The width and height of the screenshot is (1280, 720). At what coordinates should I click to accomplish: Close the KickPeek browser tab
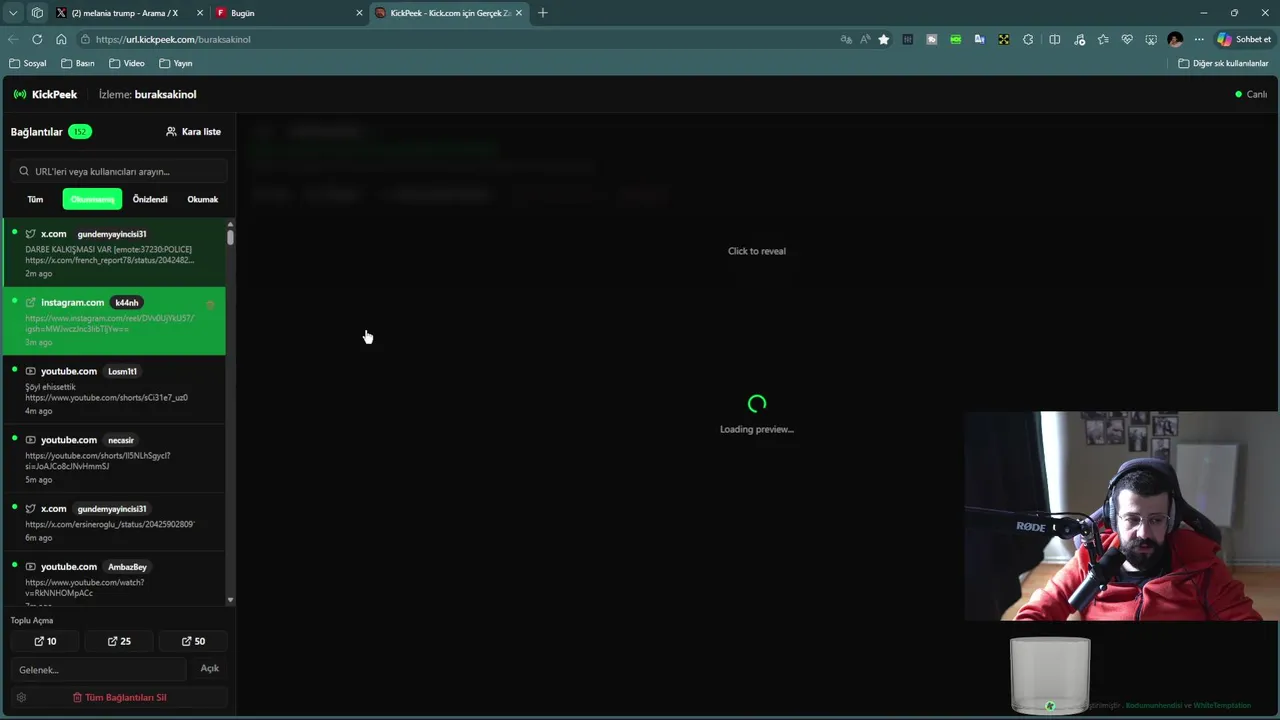coord(519,13)
